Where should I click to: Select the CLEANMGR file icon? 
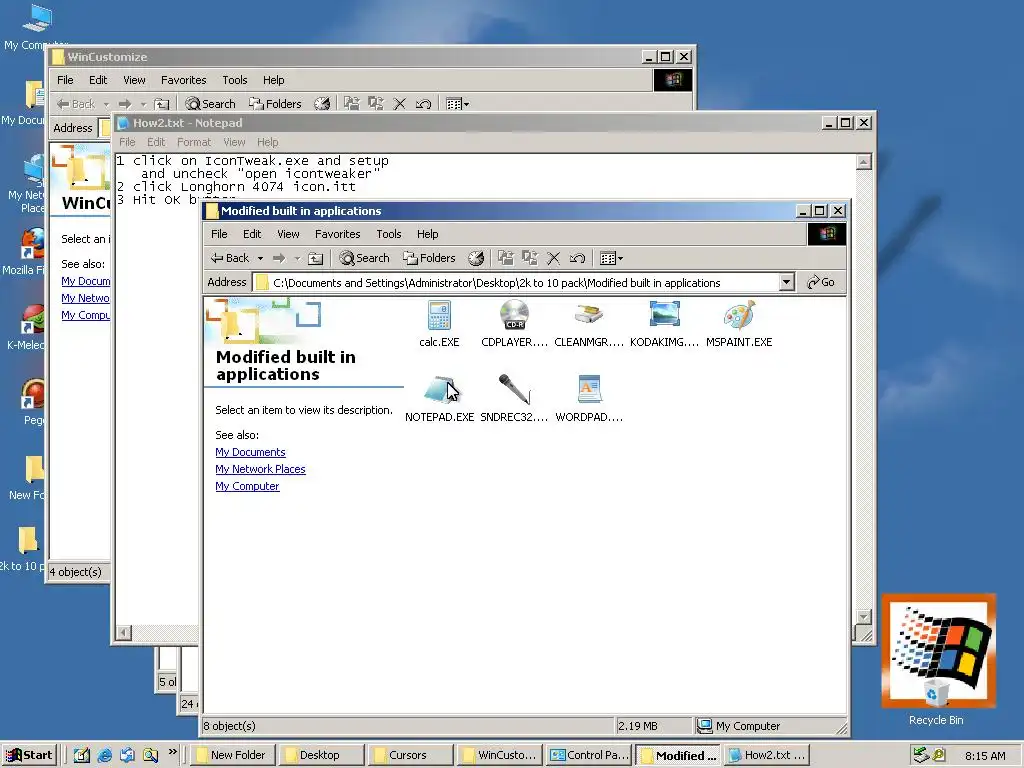[x=588, y=315]
